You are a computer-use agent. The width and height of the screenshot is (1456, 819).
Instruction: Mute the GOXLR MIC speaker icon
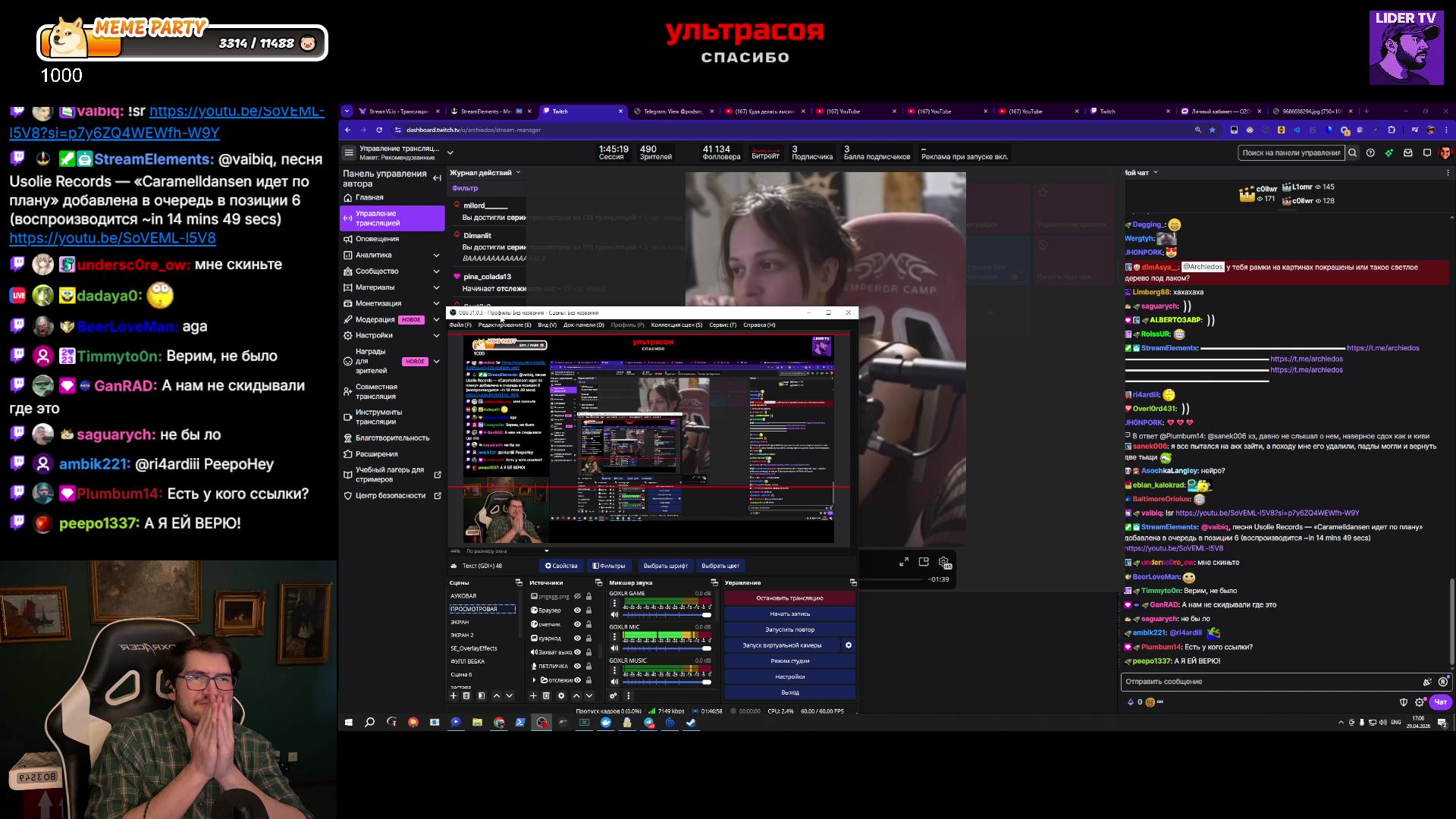(614, 648)
